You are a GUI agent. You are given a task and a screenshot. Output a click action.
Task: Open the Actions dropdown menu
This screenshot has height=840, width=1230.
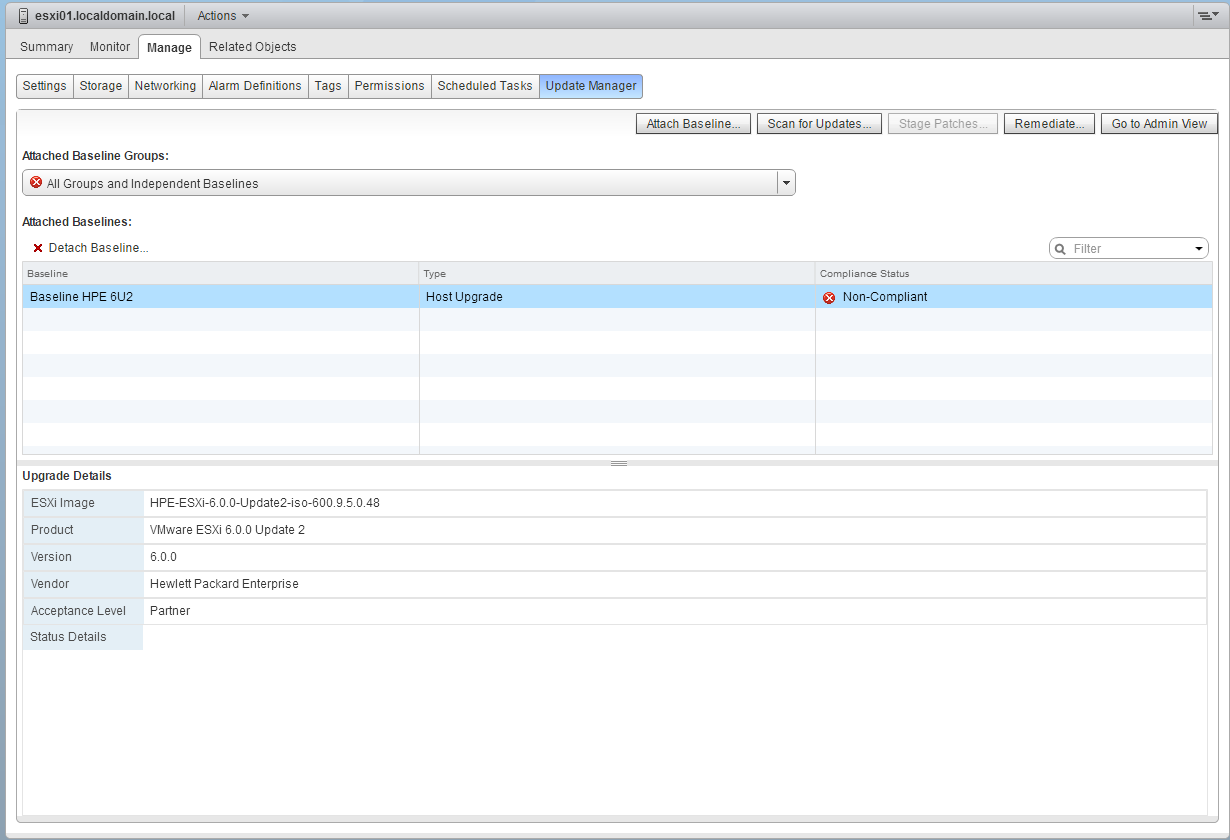[x=221, y=15]
